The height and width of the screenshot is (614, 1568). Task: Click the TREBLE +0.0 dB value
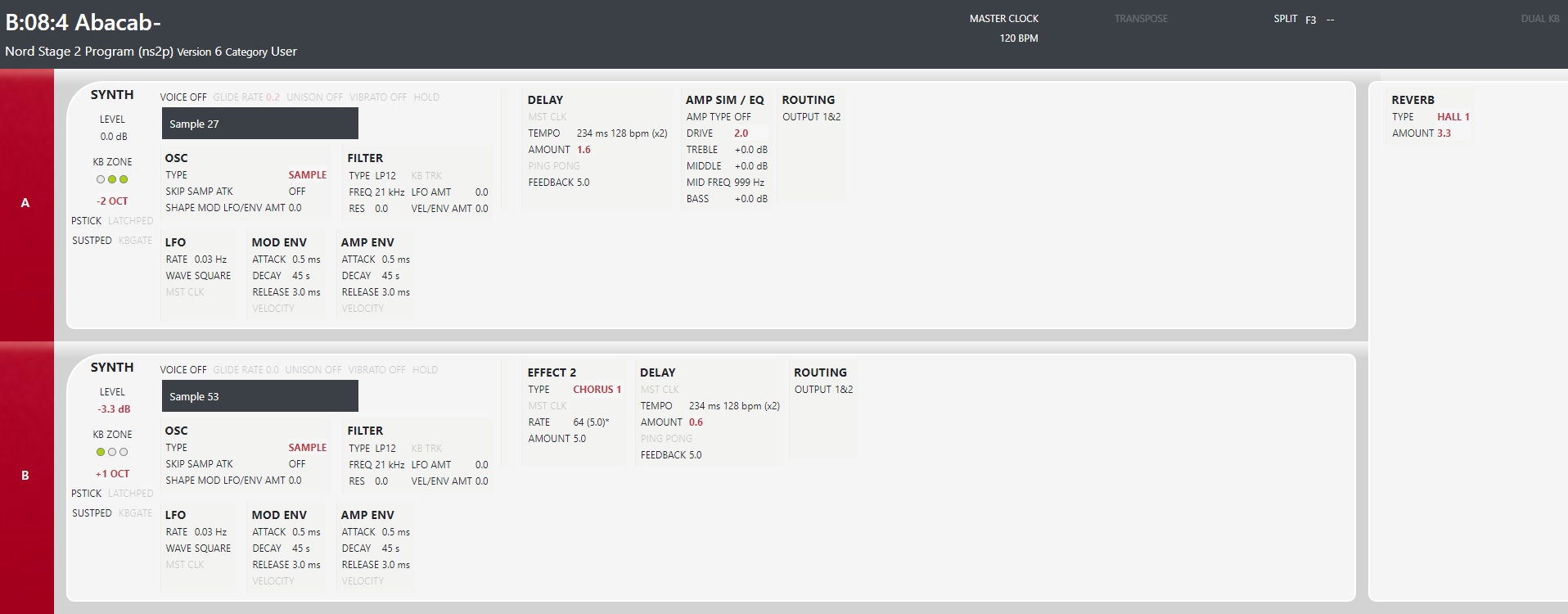pos(750,150)
